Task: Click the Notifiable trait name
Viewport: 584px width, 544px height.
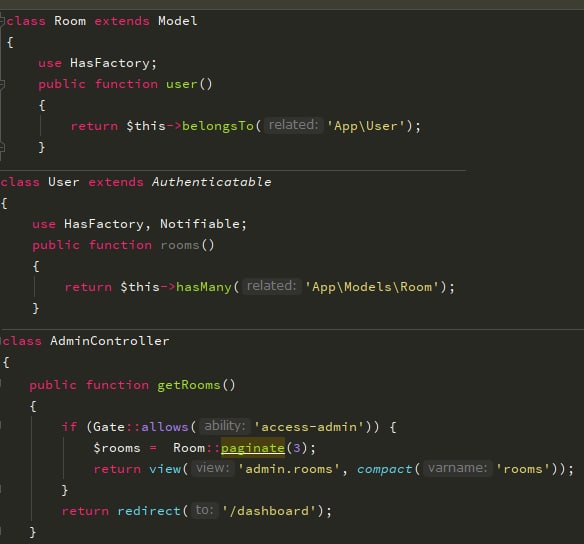Action: 199,224
